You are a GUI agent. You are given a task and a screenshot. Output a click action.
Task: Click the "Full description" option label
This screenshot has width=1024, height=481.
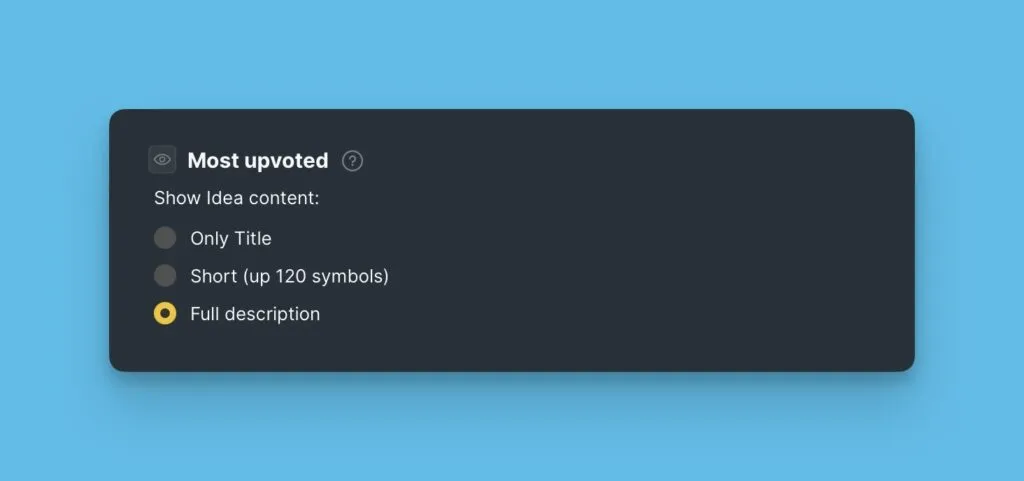tap(255, 314)
